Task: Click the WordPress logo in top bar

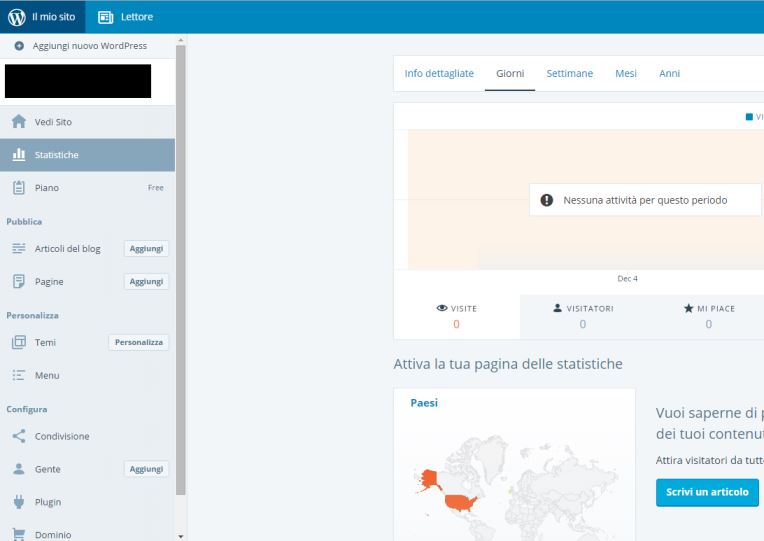Action: (x=16, y=16)
